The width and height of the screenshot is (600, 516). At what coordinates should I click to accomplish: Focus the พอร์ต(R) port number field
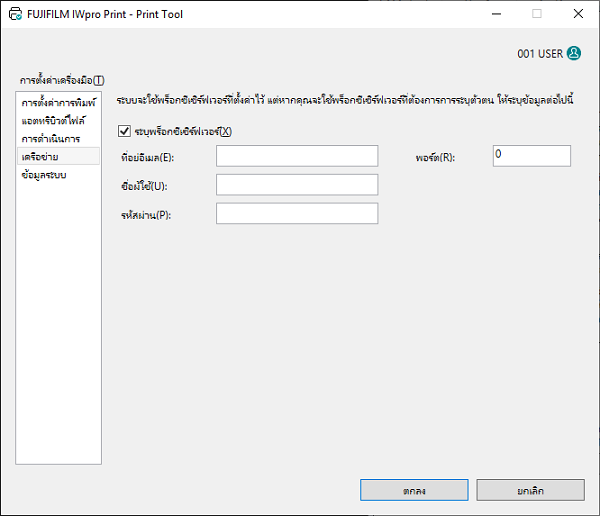[x=531, y=155]
